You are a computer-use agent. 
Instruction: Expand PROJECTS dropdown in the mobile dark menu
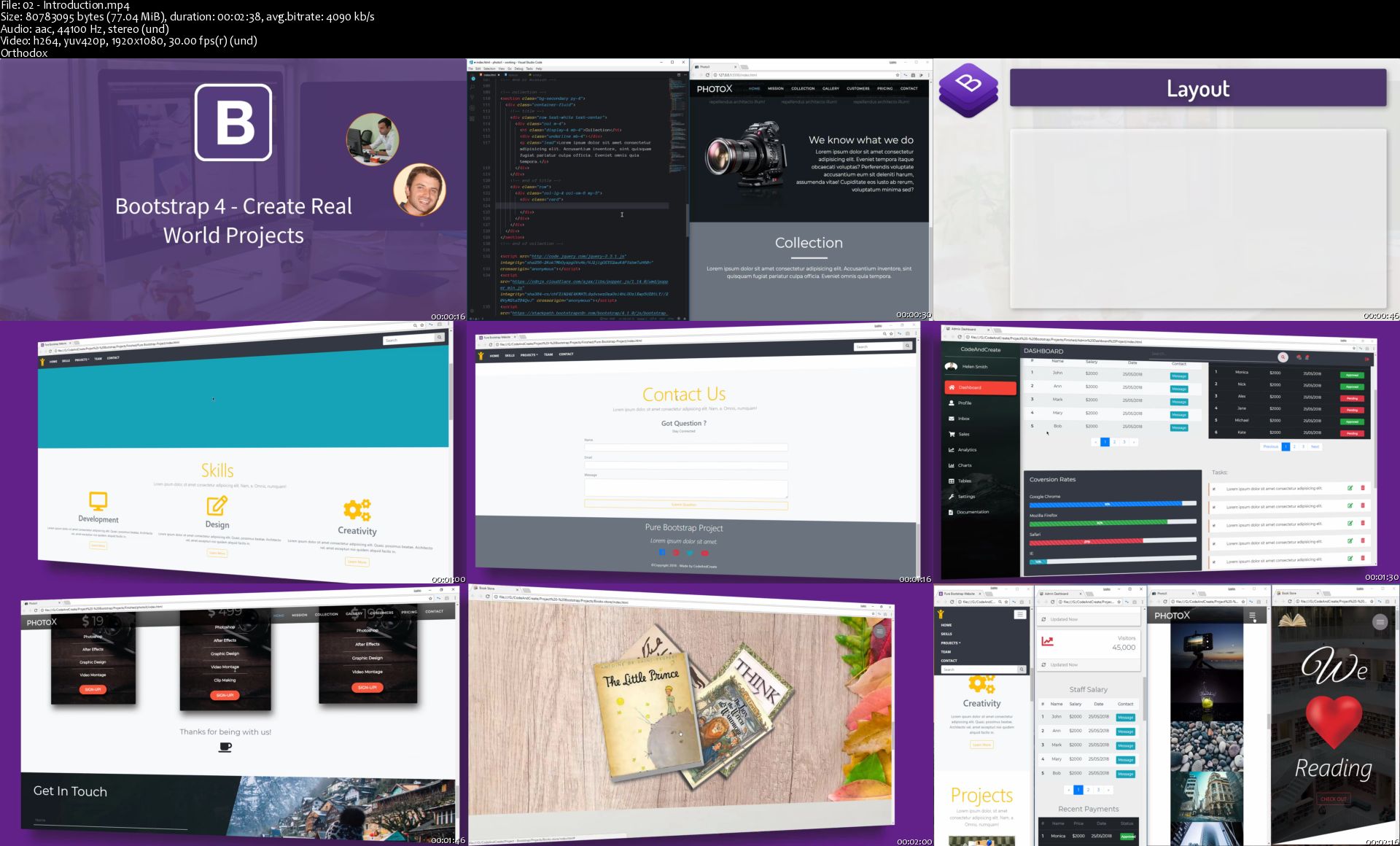click(x=950, y=643)
